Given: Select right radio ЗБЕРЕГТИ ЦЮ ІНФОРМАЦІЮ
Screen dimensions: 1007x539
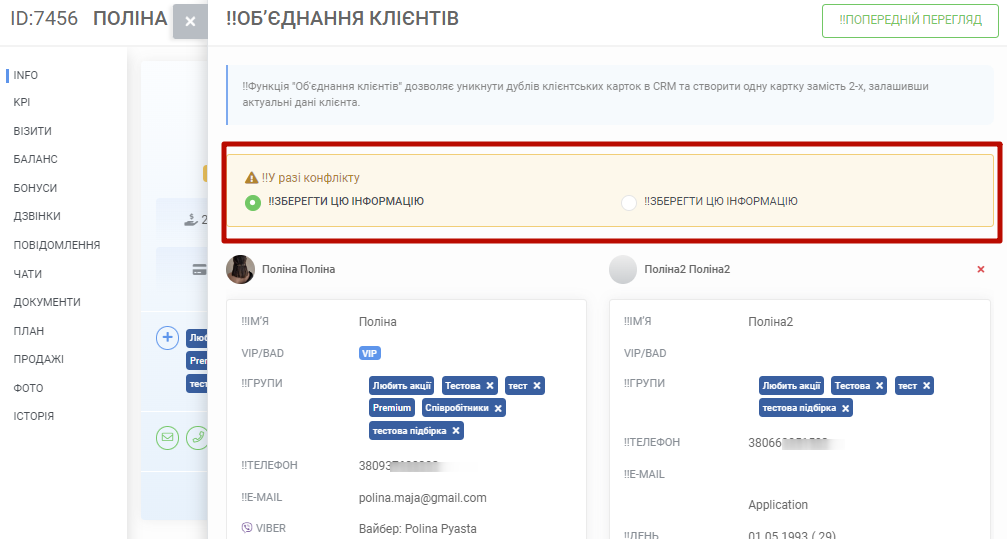Looking at the screenshot, I should coord(629,202).
